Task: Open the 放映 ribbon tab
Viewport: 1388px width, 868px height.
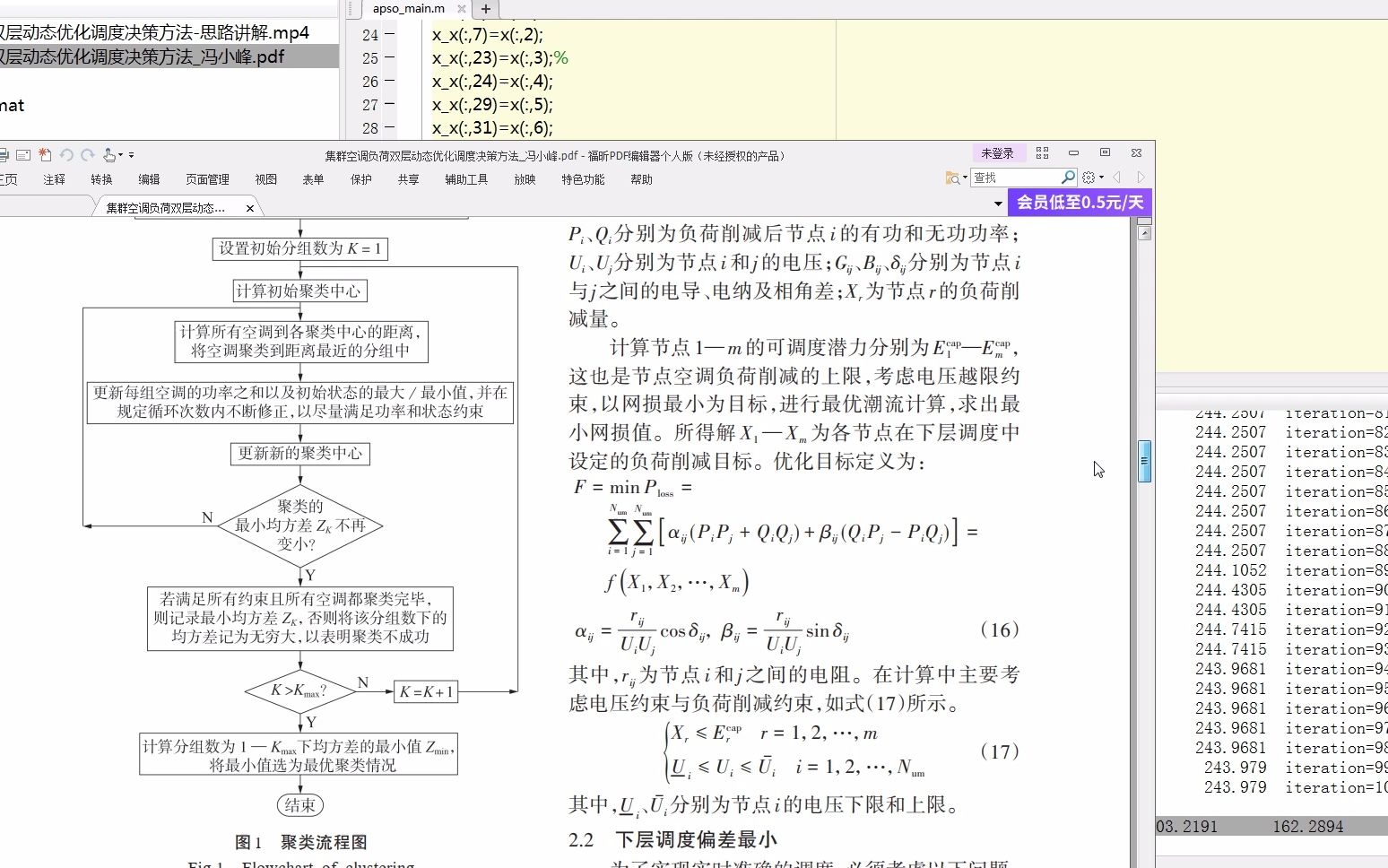Action: pos(525,179)
